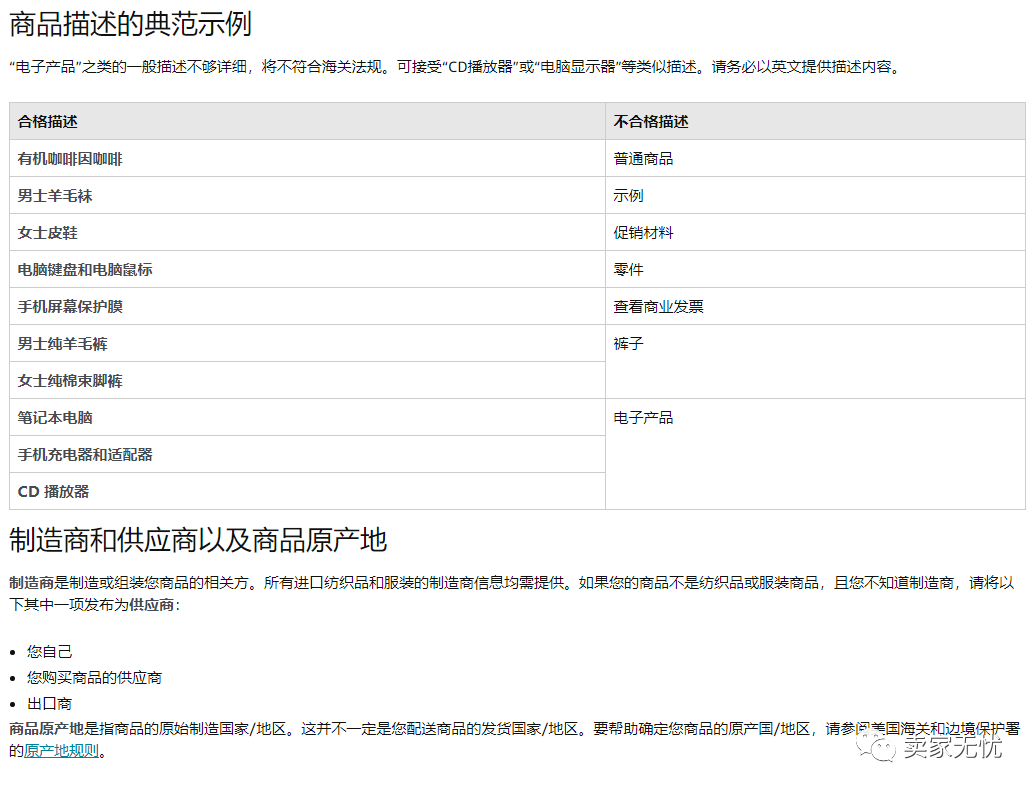1036x792 pixels.
Task: Click the CD 播放器 table cell
Action: click(x=55, y=491)
